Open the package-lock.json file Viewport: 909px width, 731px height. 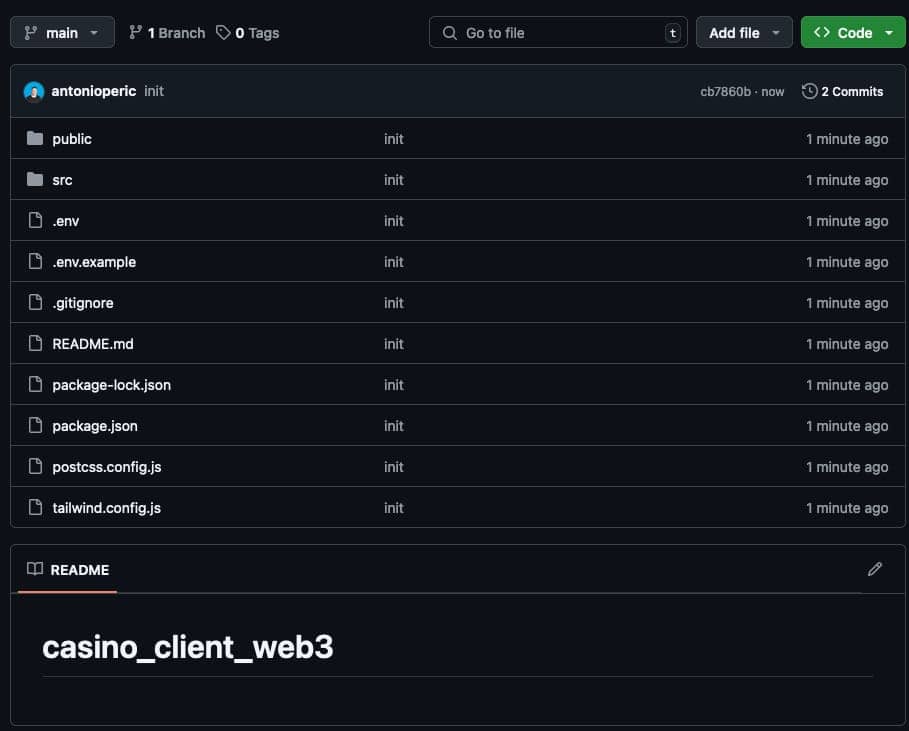[111, 385]
